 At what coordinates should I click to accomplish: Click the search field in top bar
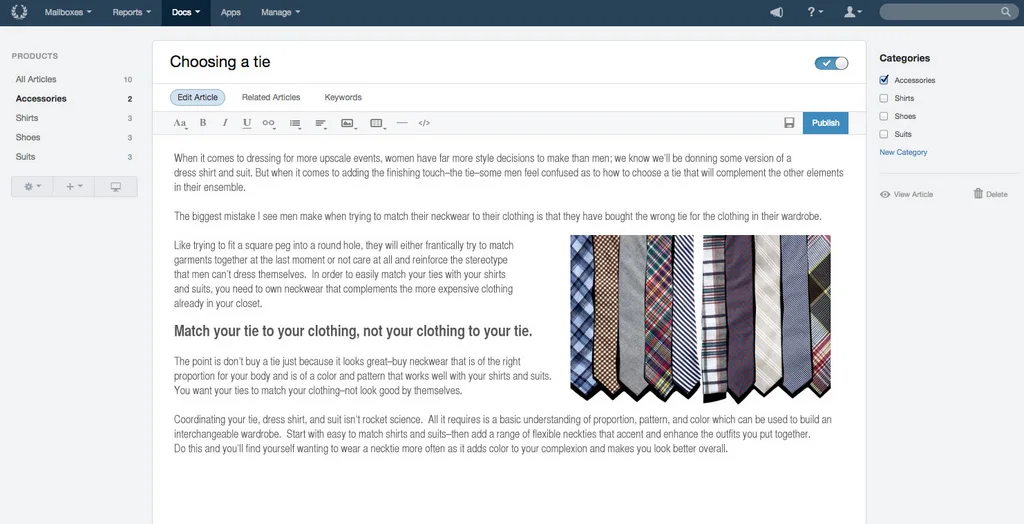pyautogui.click(x=947, y=12)
